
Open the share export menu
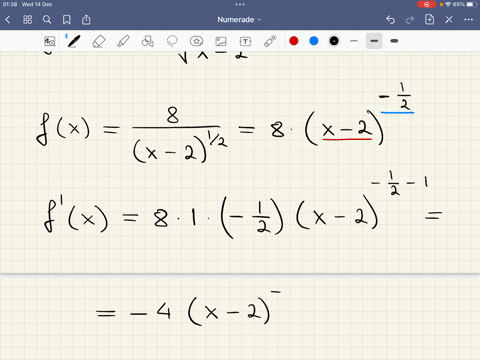(86, 20)
